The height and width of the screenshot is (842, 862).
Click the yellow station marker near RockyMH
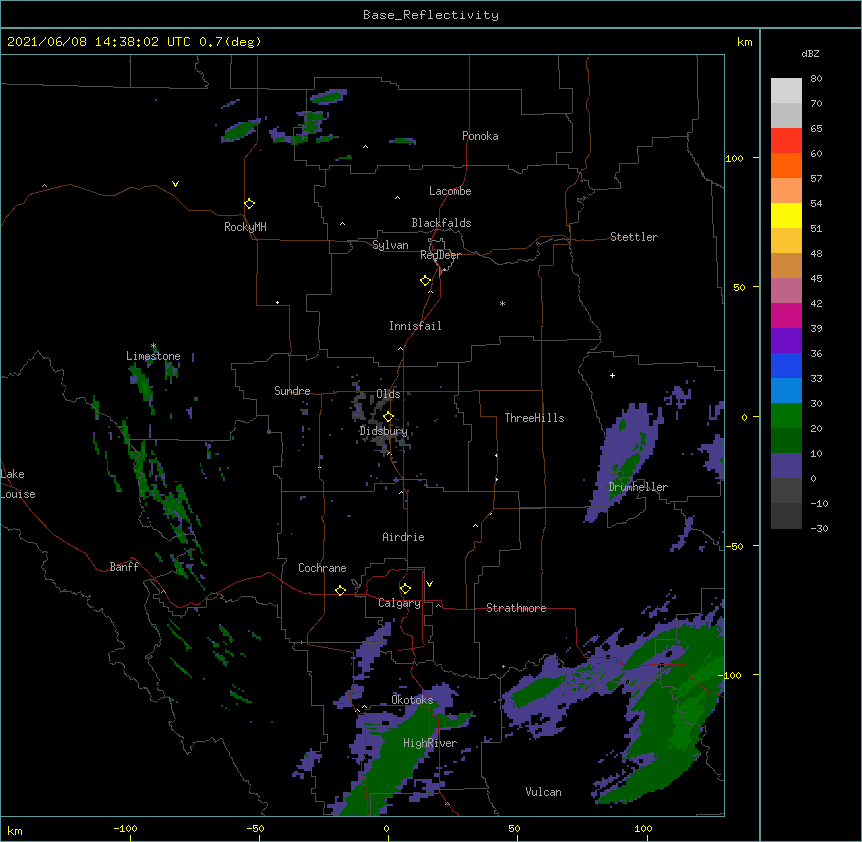(x=249, y=204)
